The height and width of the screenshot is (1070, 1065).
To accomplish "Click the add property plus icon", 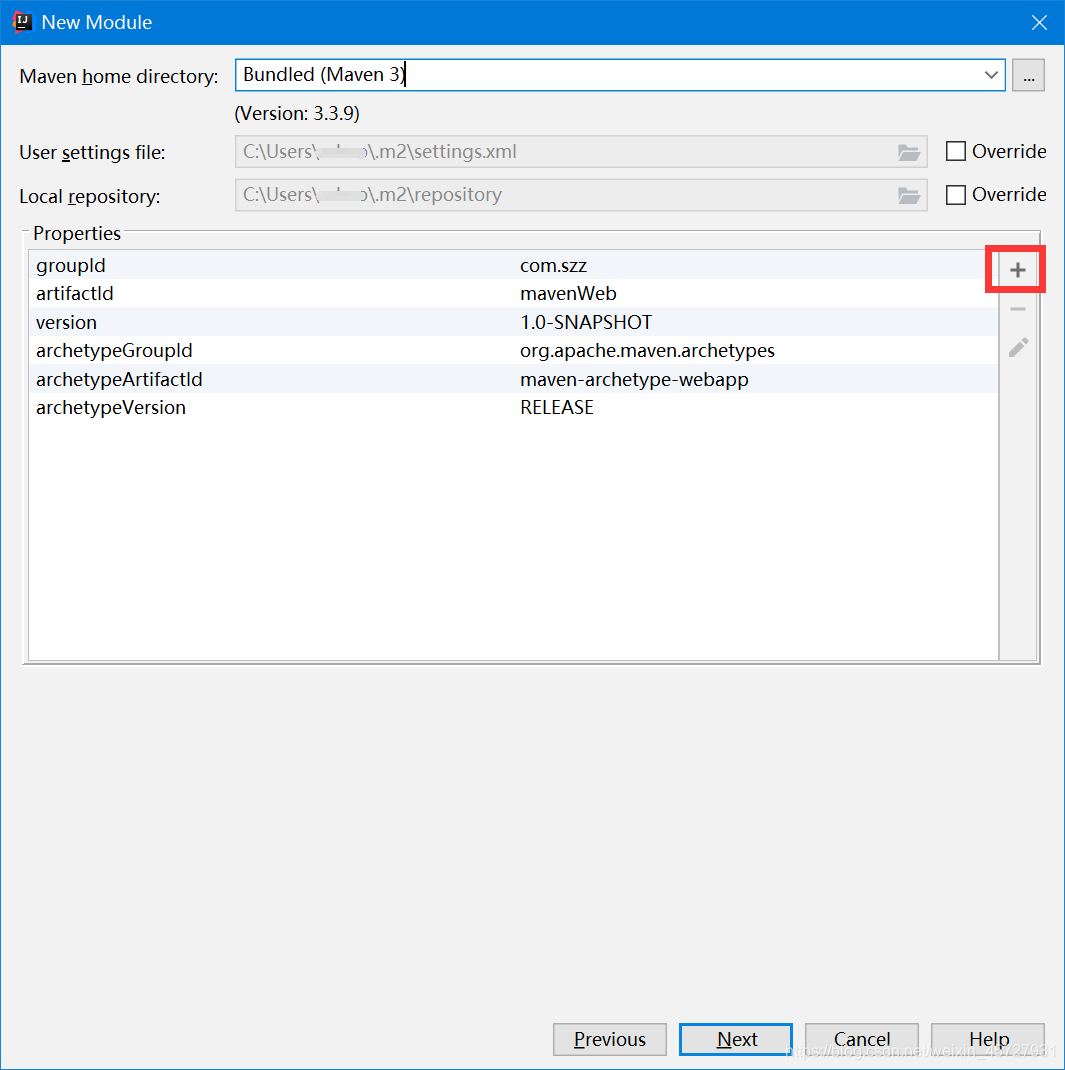I will (1017, 270).
